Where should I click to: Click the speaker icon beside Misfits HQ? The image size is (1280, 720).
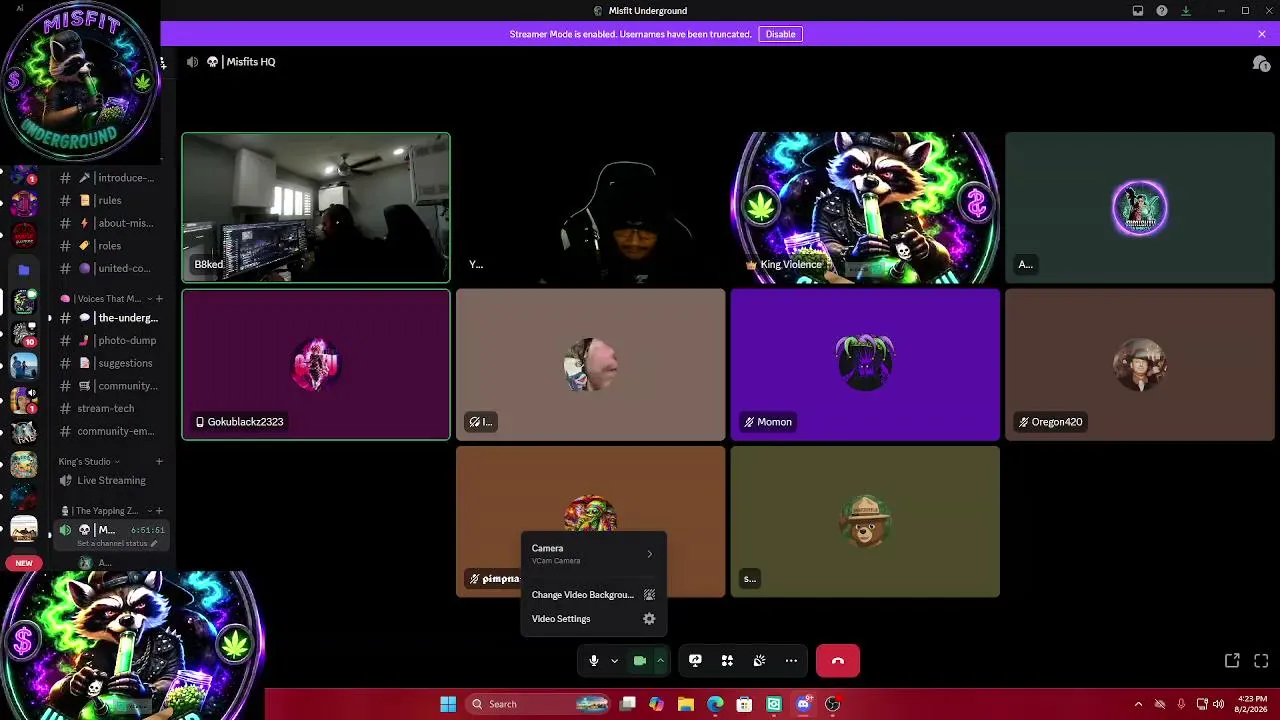coord(192,62)
